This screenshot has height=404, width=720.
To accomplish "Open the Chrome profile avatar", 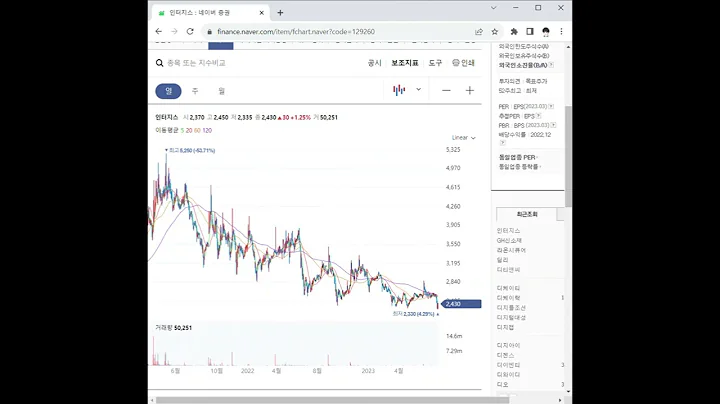I will tap(546, 32).
